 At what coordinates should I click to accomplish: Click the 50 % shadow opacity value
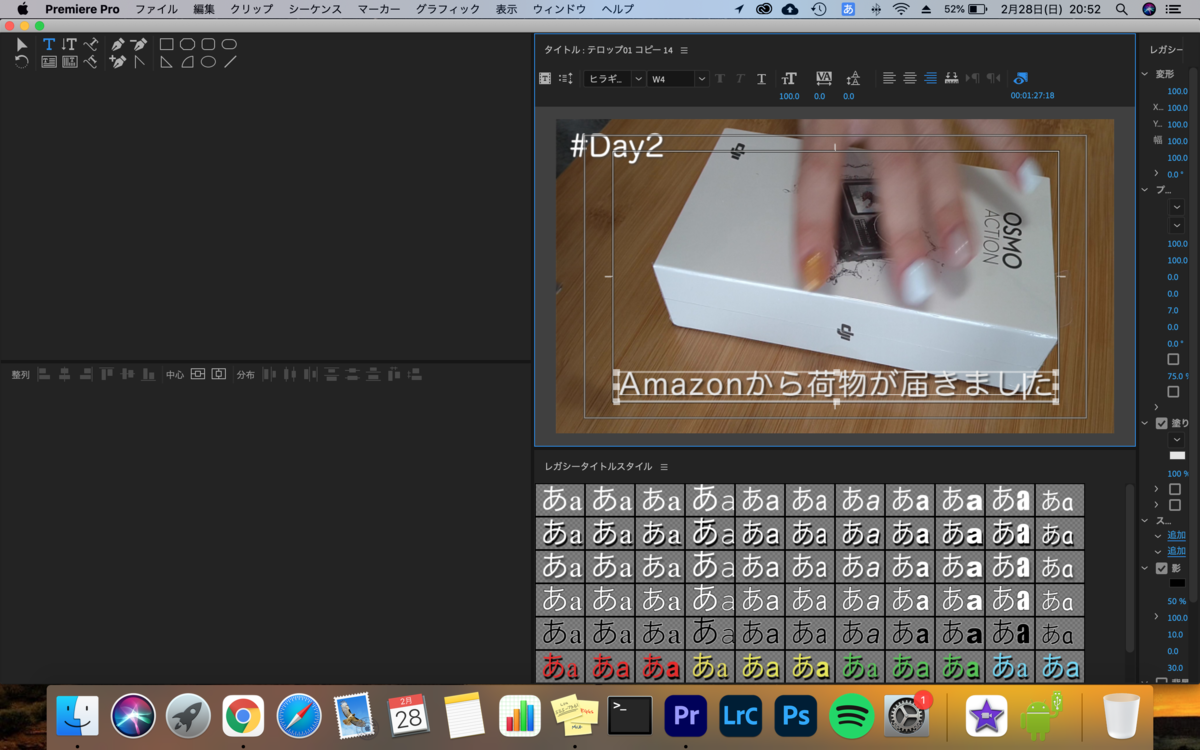[x=1177, y=601]
